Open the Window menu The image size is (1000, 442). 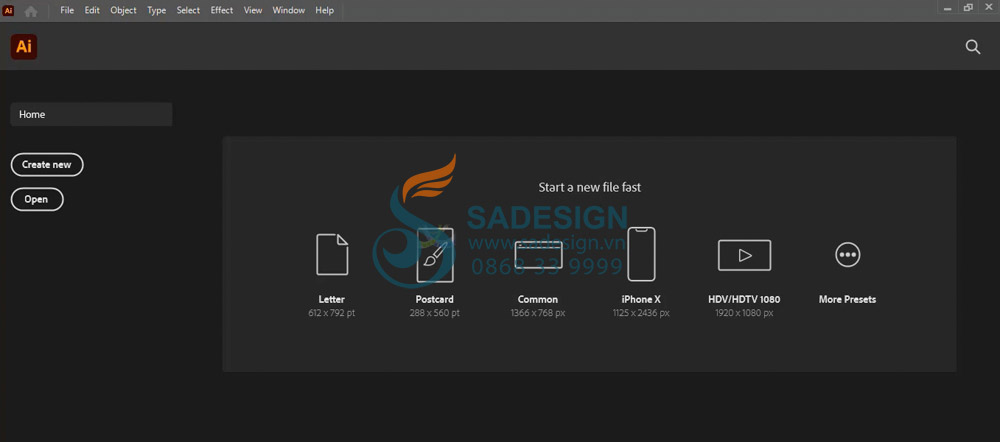point(288,10)
